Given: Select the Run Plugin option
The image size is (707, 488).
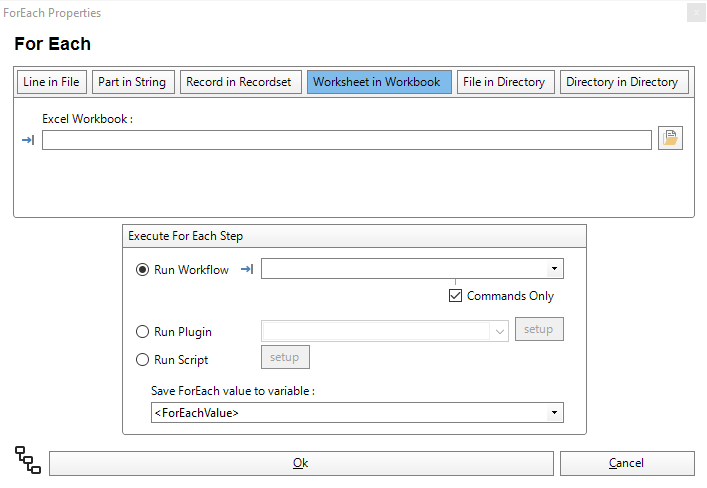Looking at the screenshot, I should click(142, 332).
